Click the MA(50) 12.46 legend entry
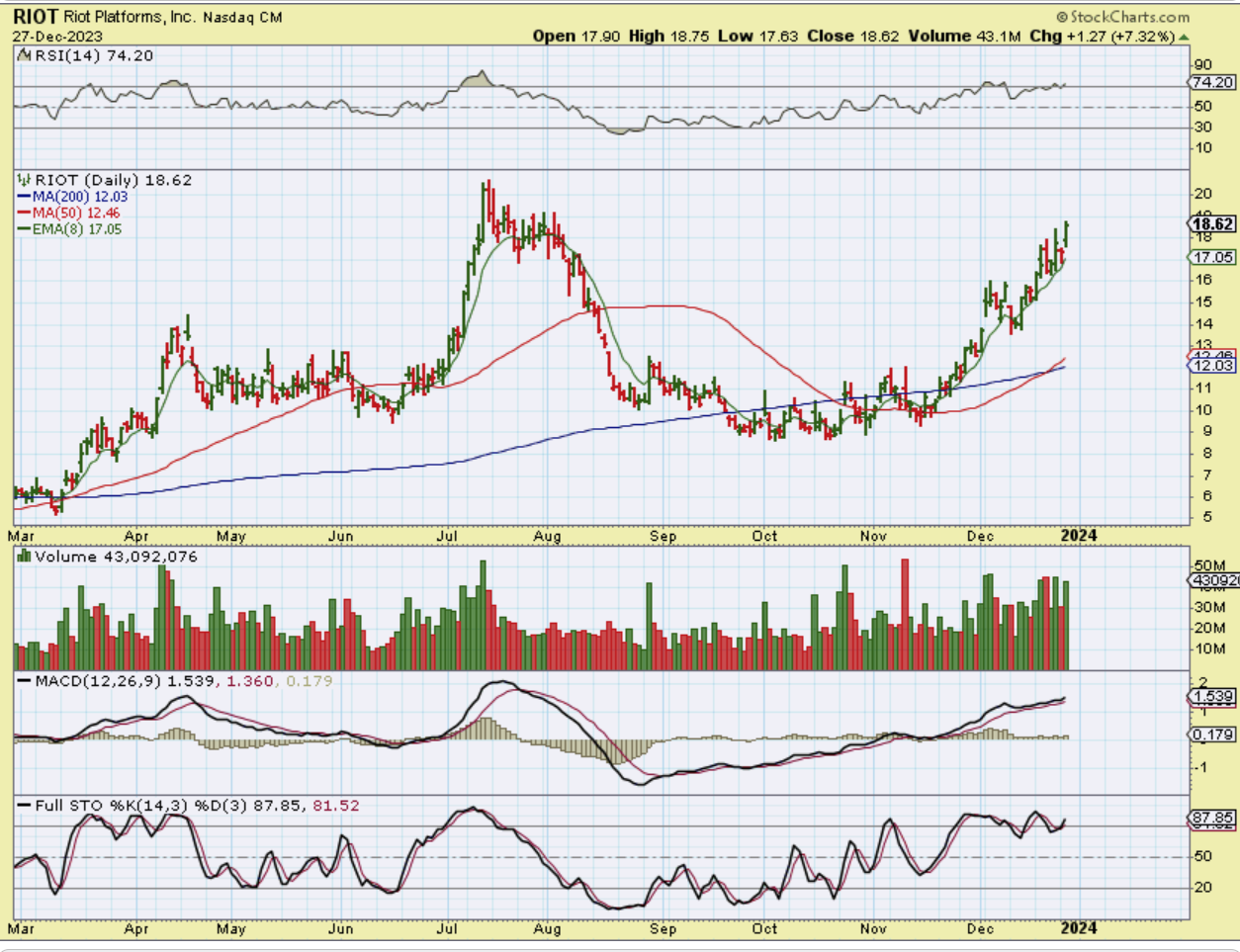 pyautogui.click(x=76, y=213)
